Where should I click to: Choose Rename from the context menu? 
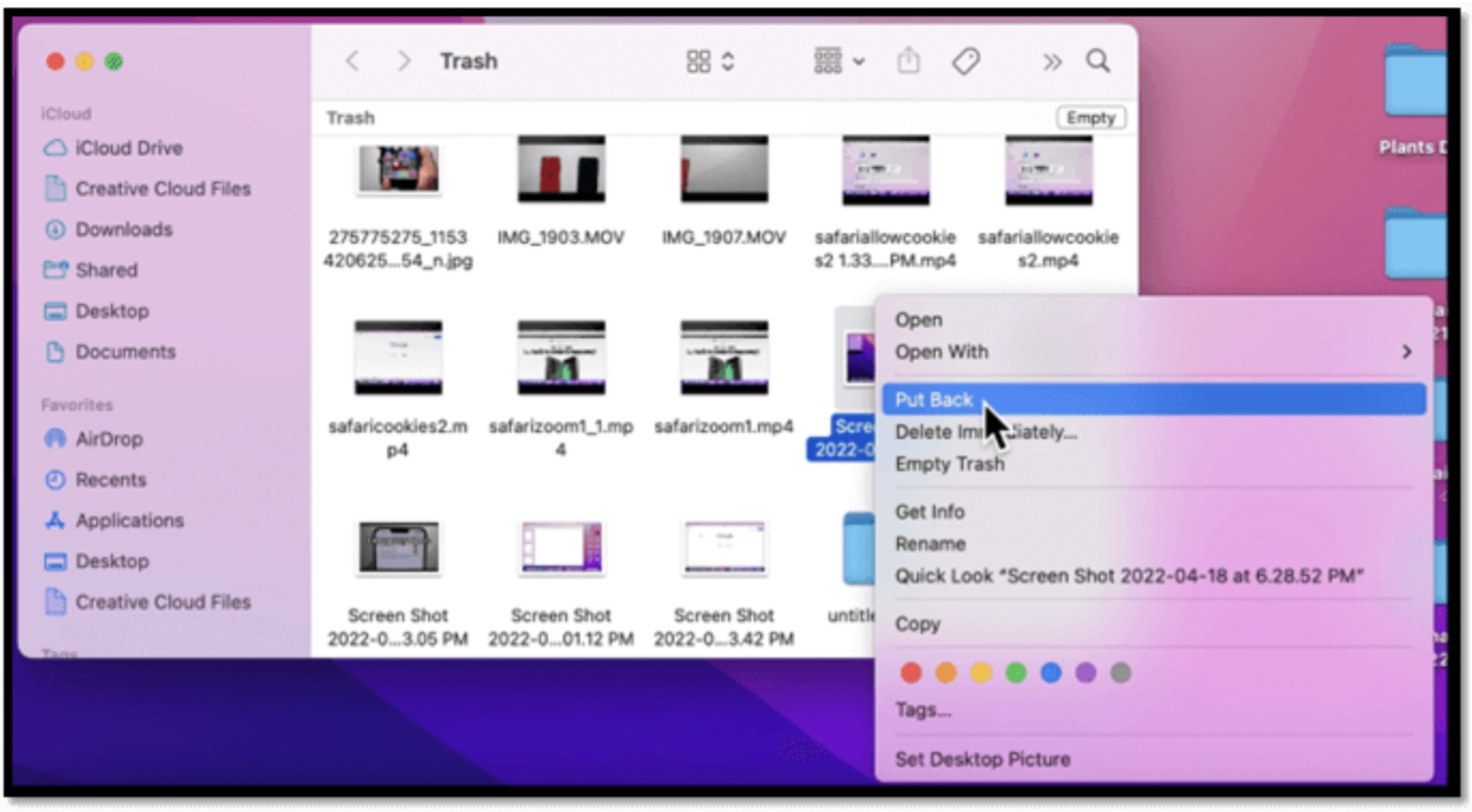pyautogui.click(x=1154, y=543)
